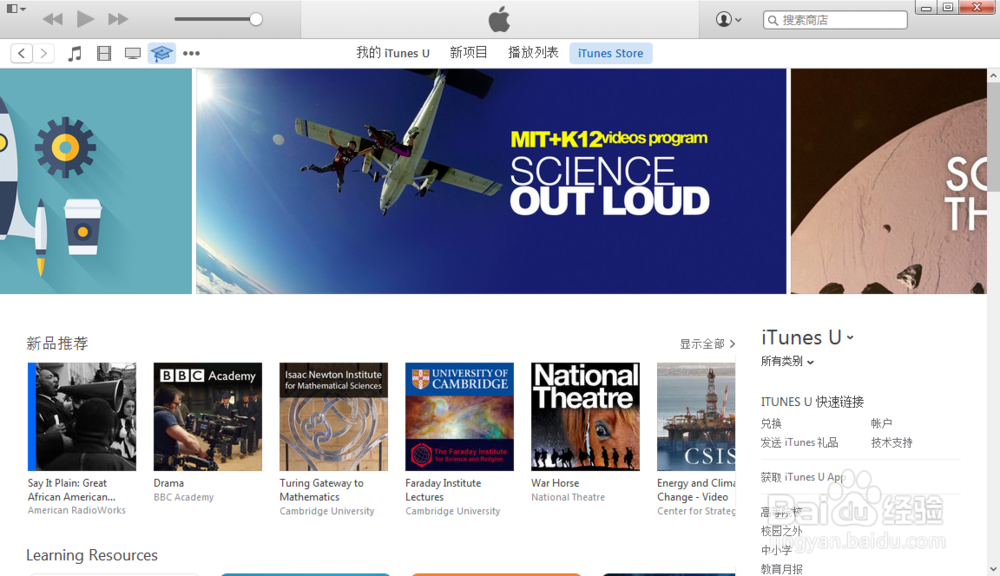Click the scrollbar down arrow
Screen dimensions: 1000x576
tap(993, 569)
